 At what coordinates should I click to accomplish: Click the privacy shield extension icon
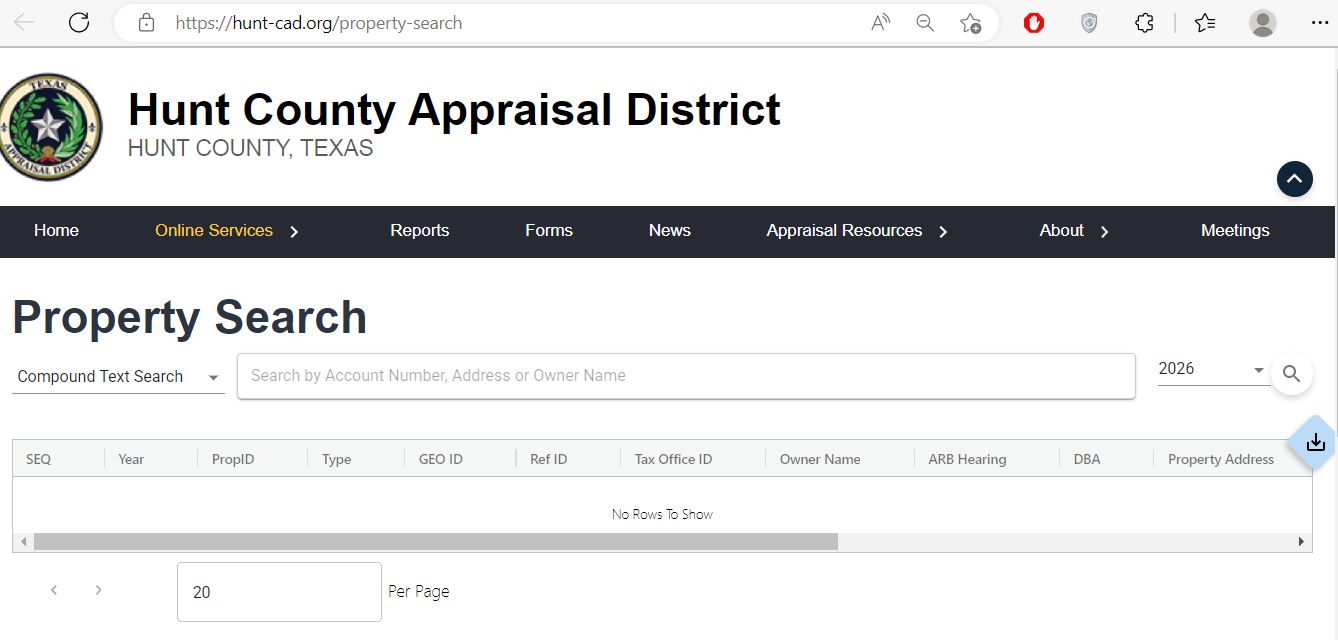pyautogui.click(x=1088, y=22)
